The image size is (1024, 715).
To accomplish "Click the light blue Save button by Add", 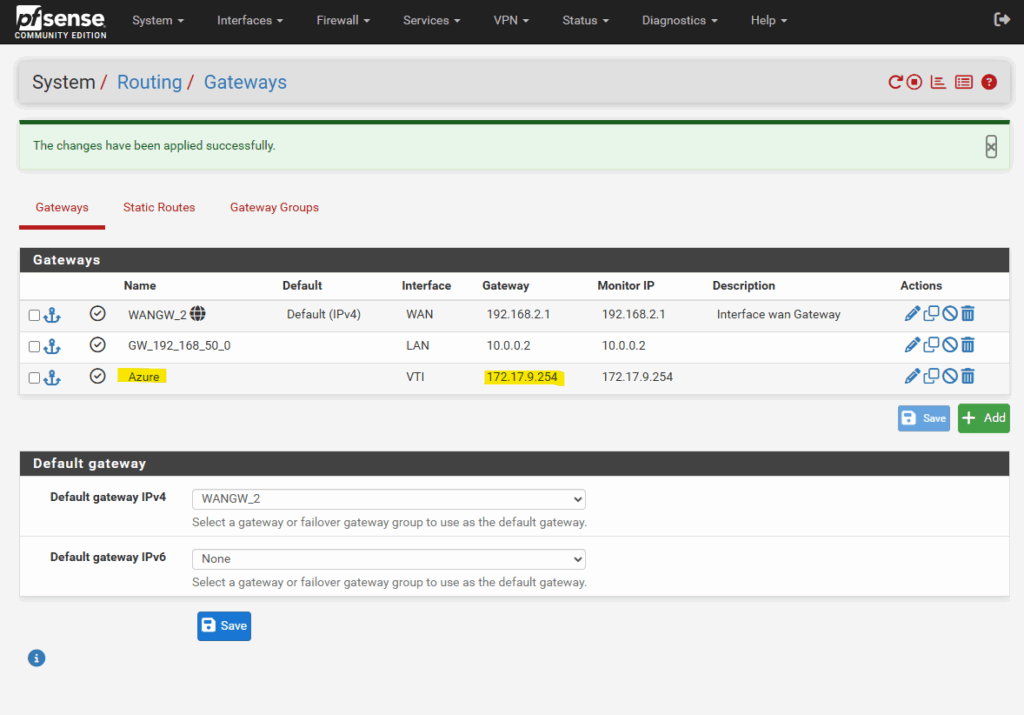I will (x=923, y=418).
